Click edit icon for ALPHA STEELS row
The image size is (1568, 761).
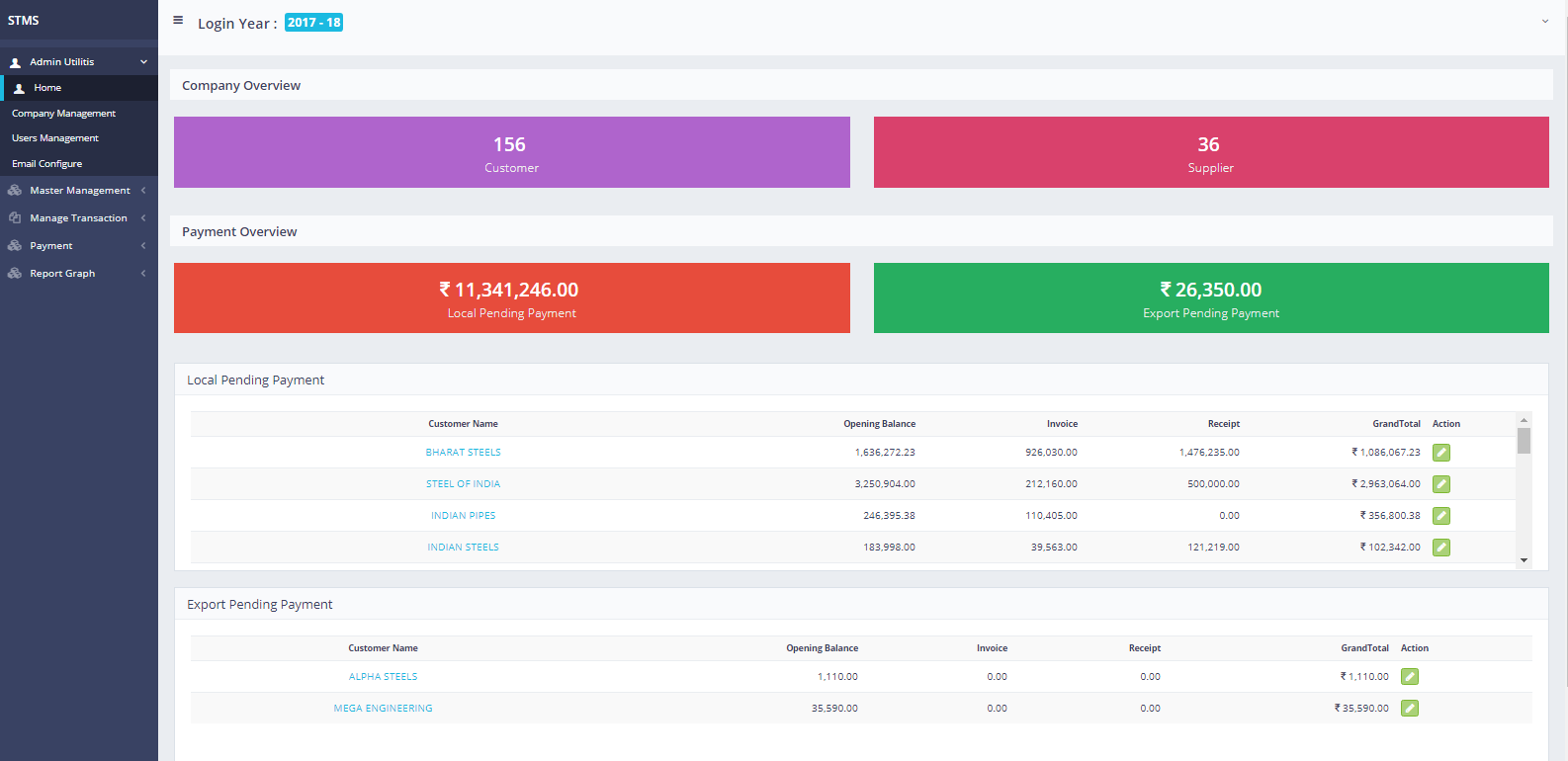click(x=1410, y=677)
